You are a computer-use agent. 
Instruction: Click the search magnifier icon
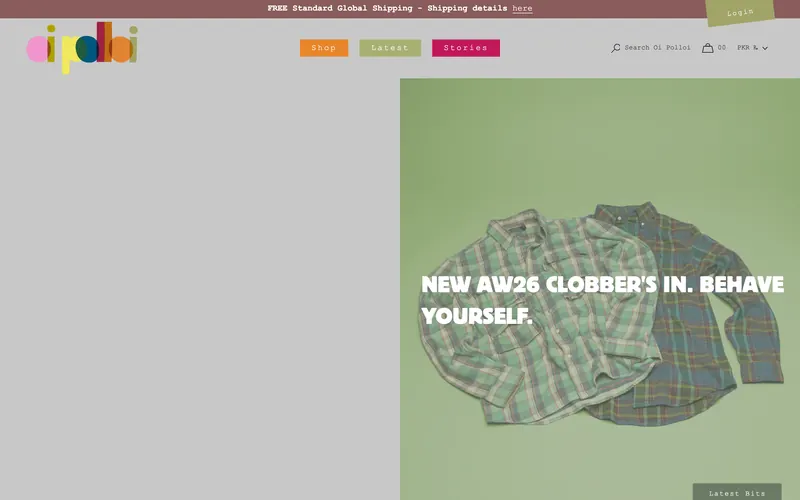(616, 48)
